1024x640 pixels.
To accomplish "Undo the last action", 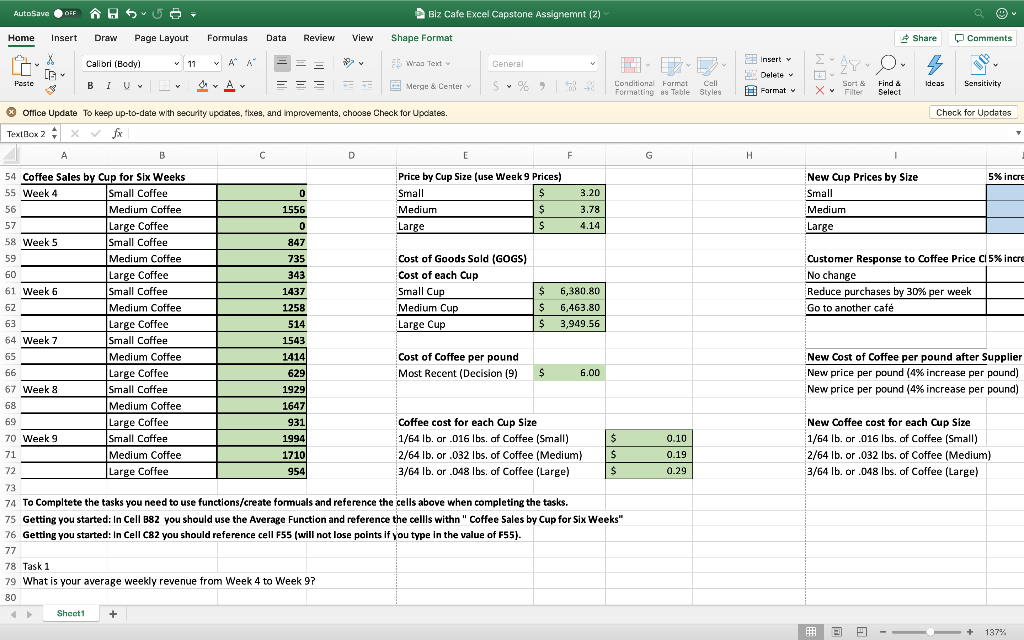I will 131,13.
